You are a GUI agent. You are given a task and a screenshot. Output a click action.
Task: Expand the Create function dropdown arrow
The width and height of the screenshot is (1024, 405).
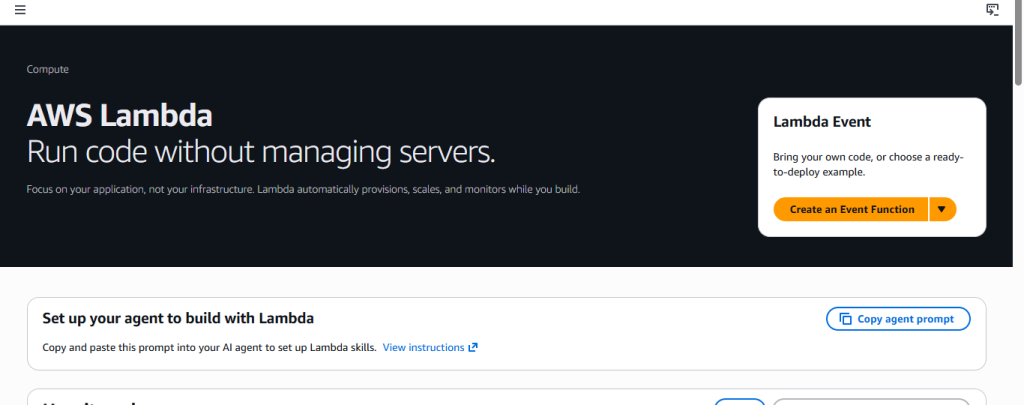pos(942,210)
